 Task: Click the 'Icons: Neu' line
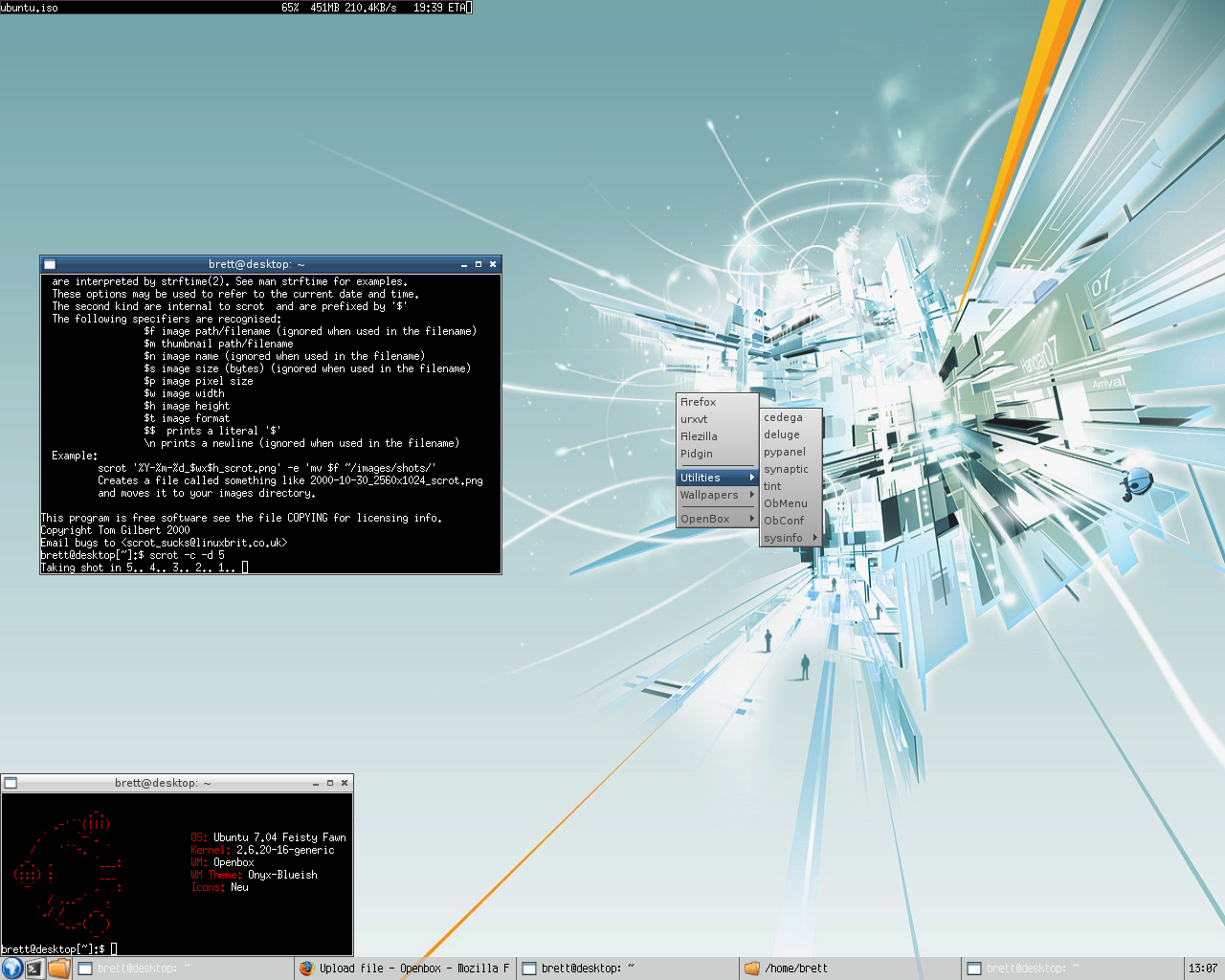point(219,887)
